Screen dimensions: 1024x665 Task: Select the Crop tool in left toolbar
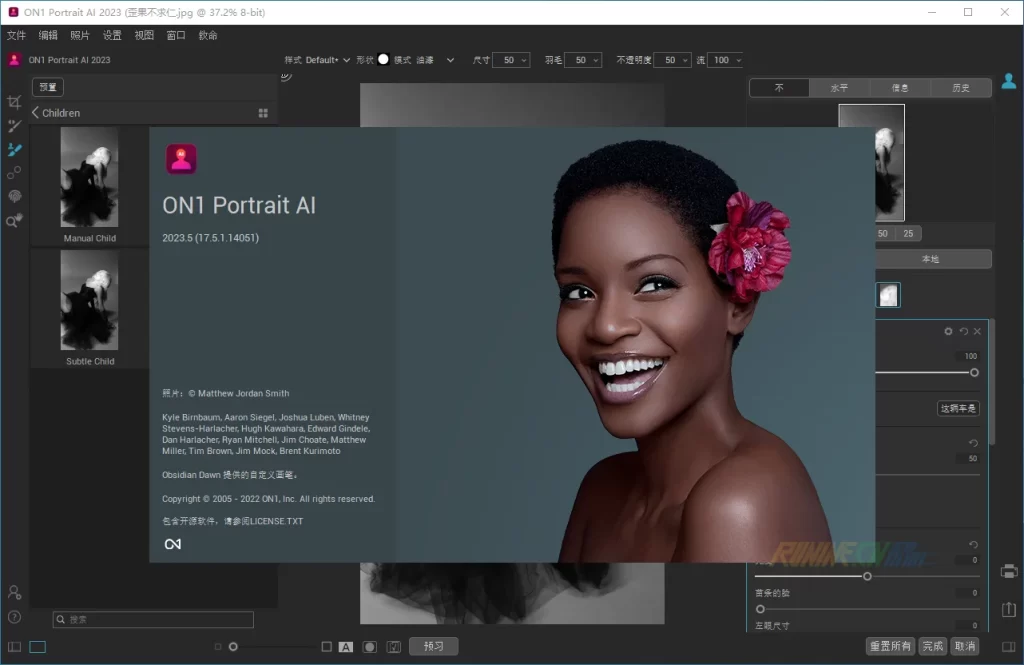(x=14, y=102)
